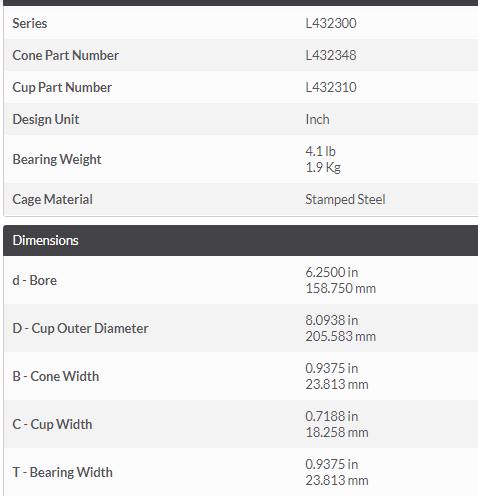
Task: Select the 4.1 lb weight value
Action: pos(320,151)
